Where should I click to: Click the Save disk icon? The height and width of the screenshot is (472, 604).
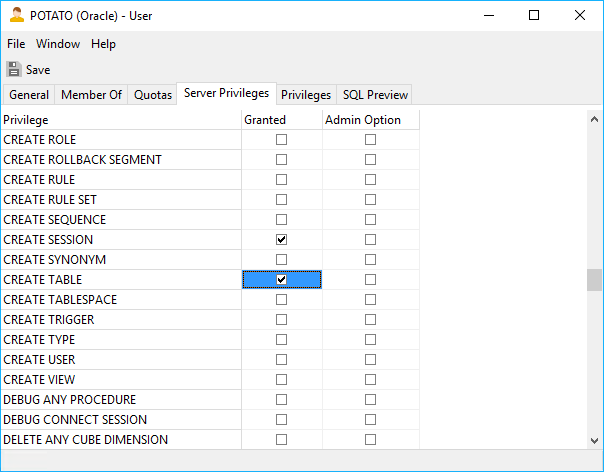coord(13,70)
